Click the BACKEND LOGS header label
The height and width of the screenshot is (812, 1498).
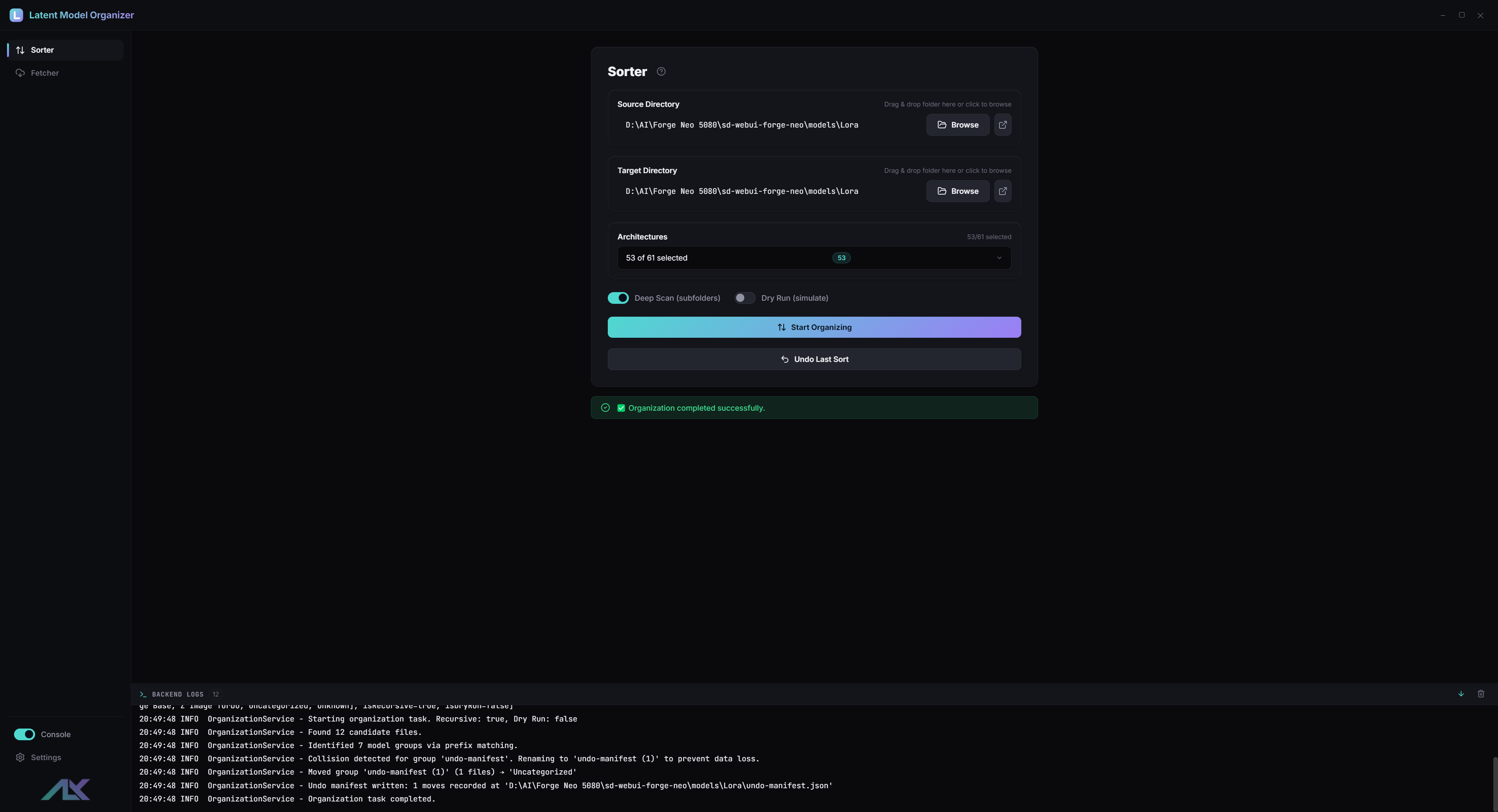pos(177,694)
